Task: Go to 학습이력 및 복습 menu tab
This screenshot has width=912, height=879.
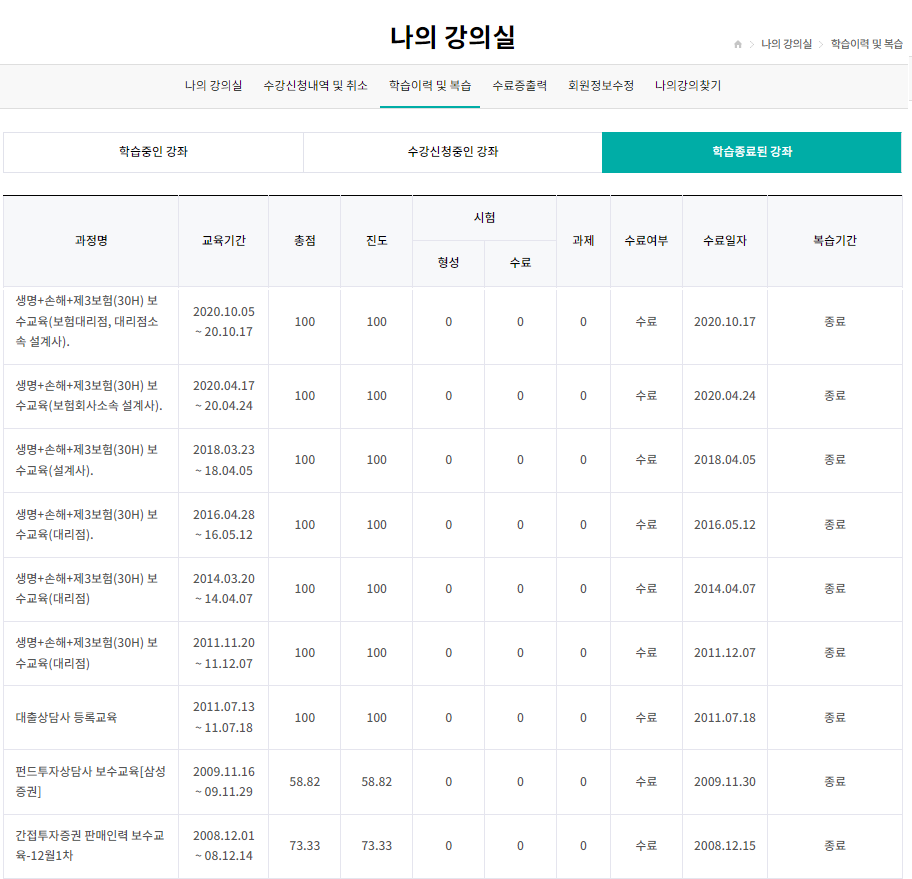Action: tap(430, 86)
